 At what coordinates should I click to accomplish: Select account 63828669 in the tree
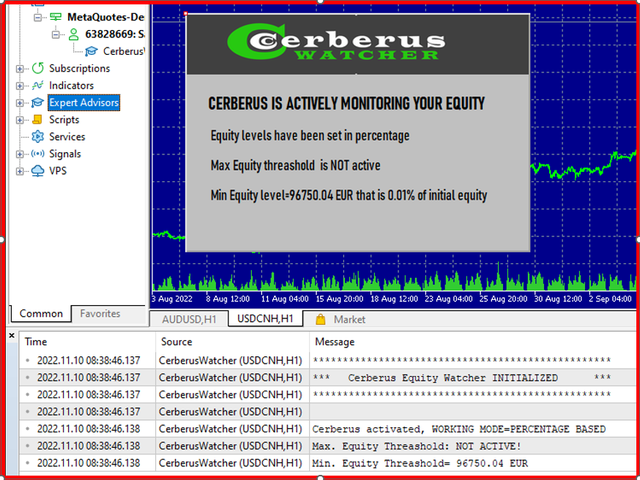pyautogui.click(x=114, y=34)
